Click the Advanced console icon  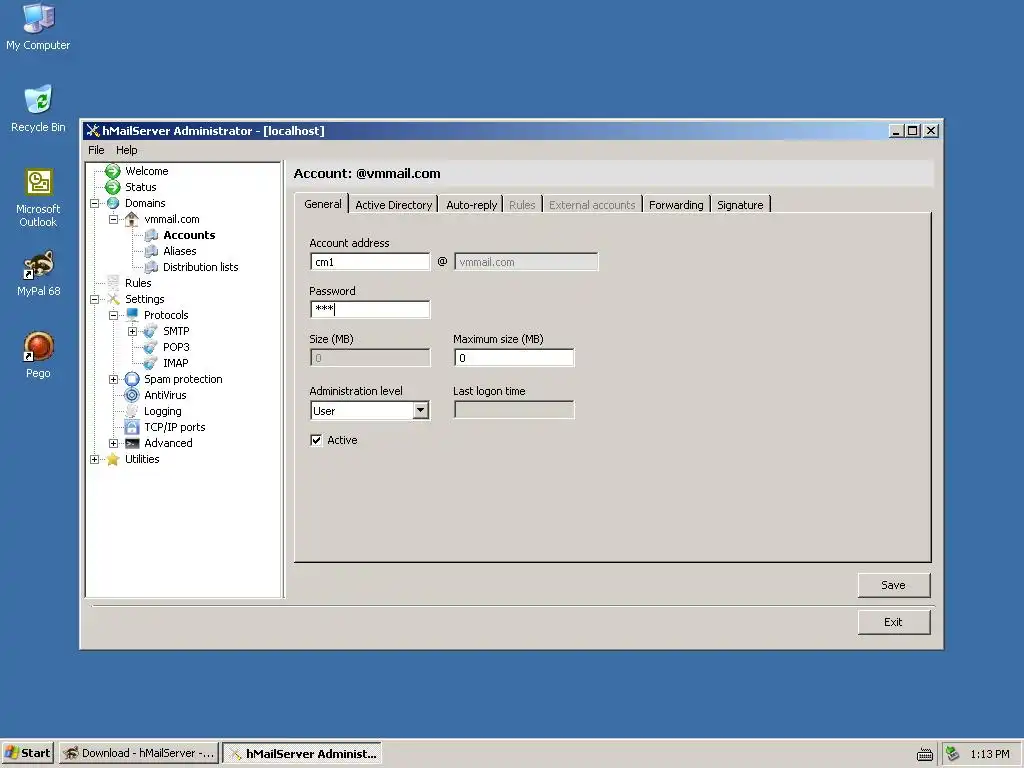[x=132, y=443]
